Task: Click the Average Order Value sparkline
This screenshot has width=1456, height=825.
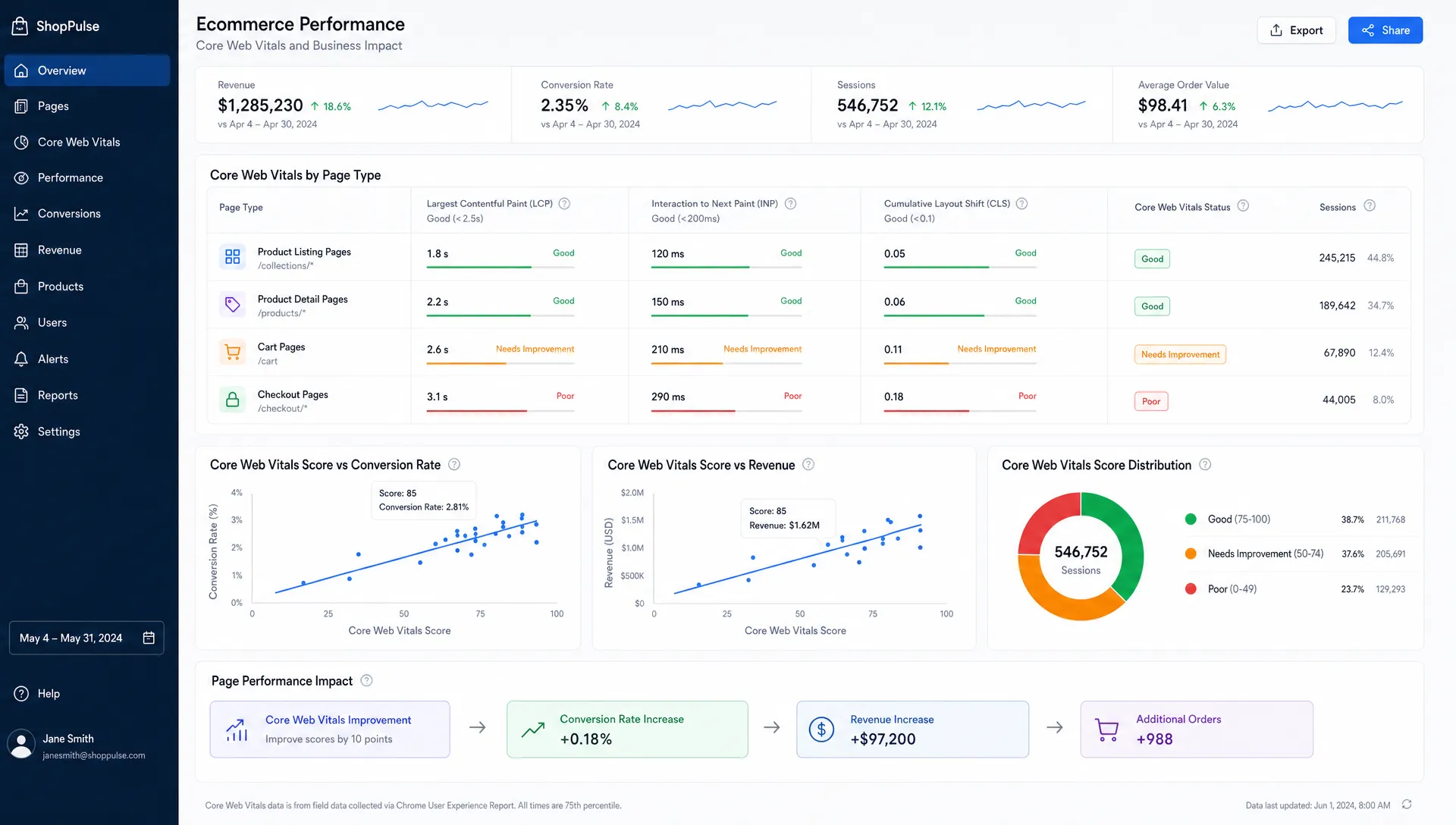Action: (x=1335, y=105)
